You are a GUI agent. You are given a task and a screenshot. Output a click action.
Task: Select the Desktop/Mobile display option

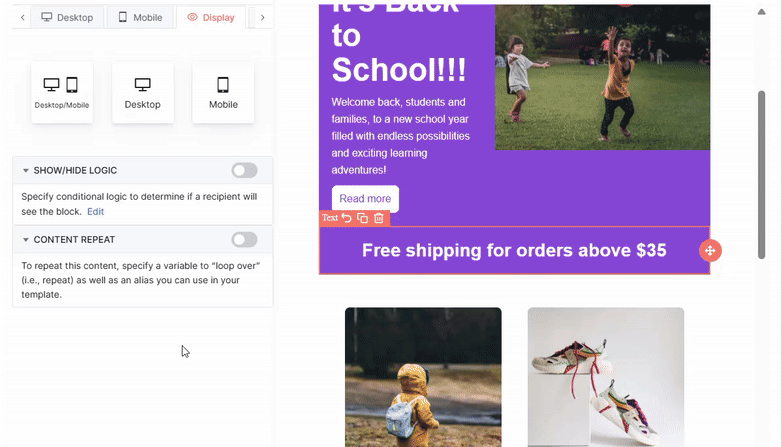click(62, 93)
